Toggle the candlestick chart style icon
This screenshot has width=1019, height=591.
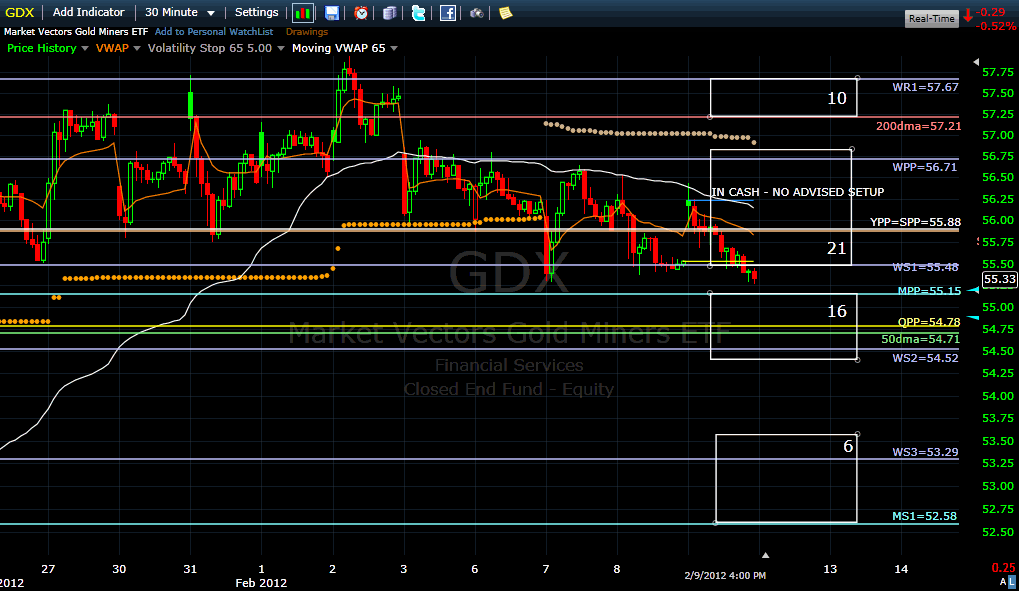coord(302,13)
